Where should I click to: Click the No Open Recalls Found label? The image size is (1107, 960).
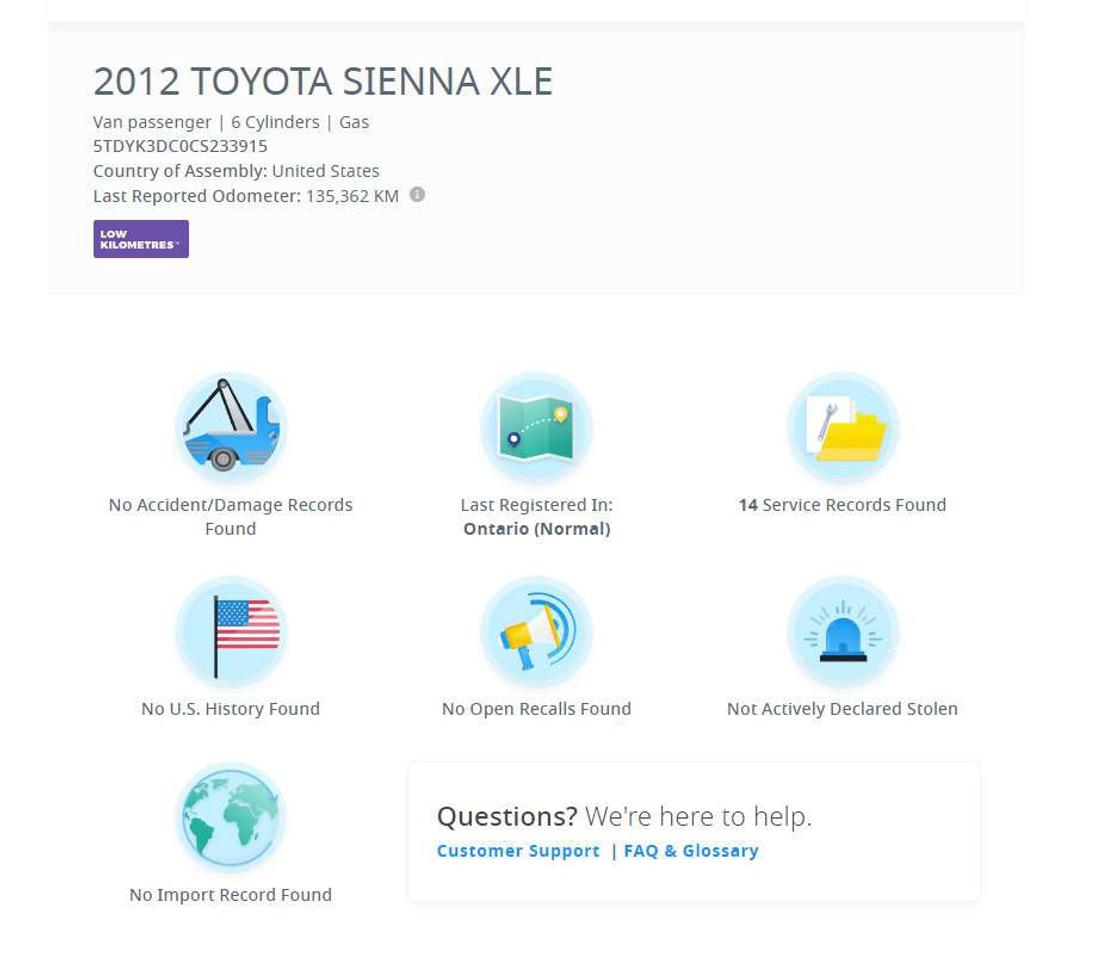pyautogui.click(x=537, y=709)
